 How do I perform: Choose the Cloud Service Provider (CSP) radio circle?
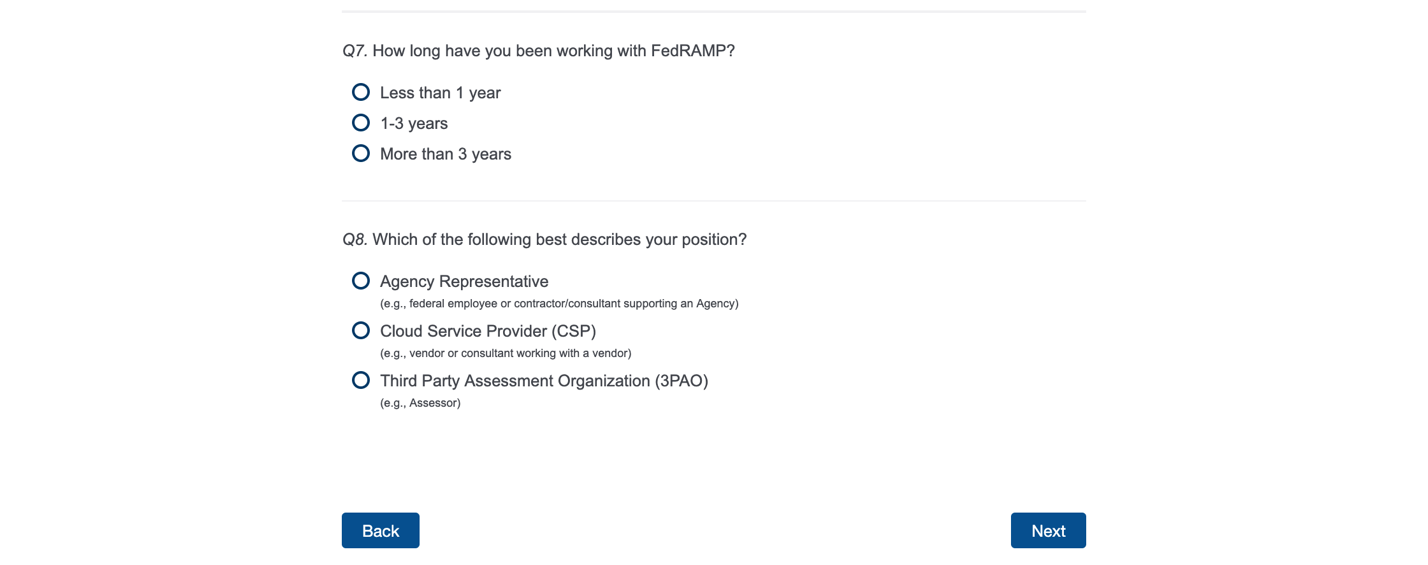point(361,330)
